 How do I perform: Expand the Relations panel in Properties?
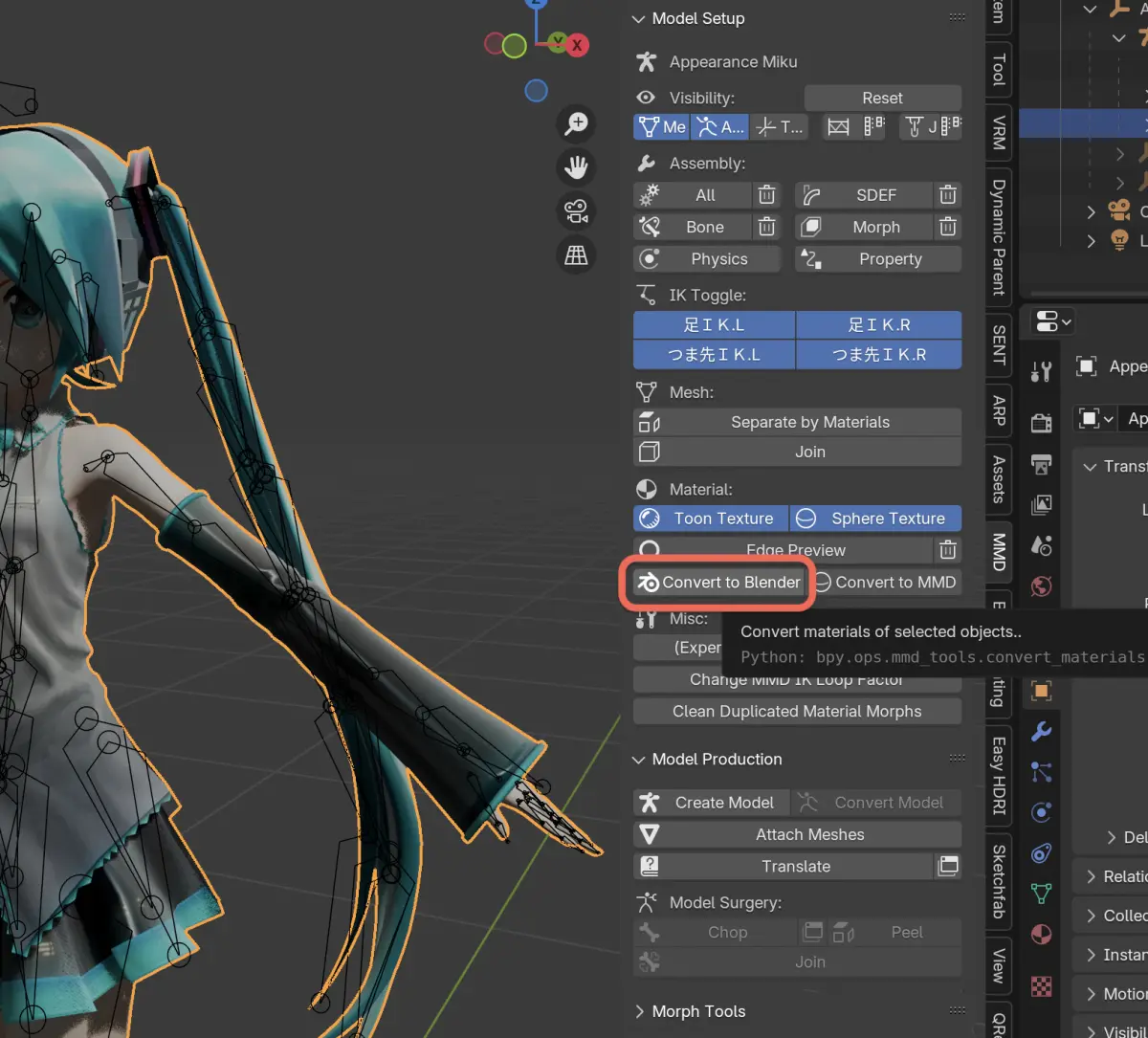[x=1092, y=876]
